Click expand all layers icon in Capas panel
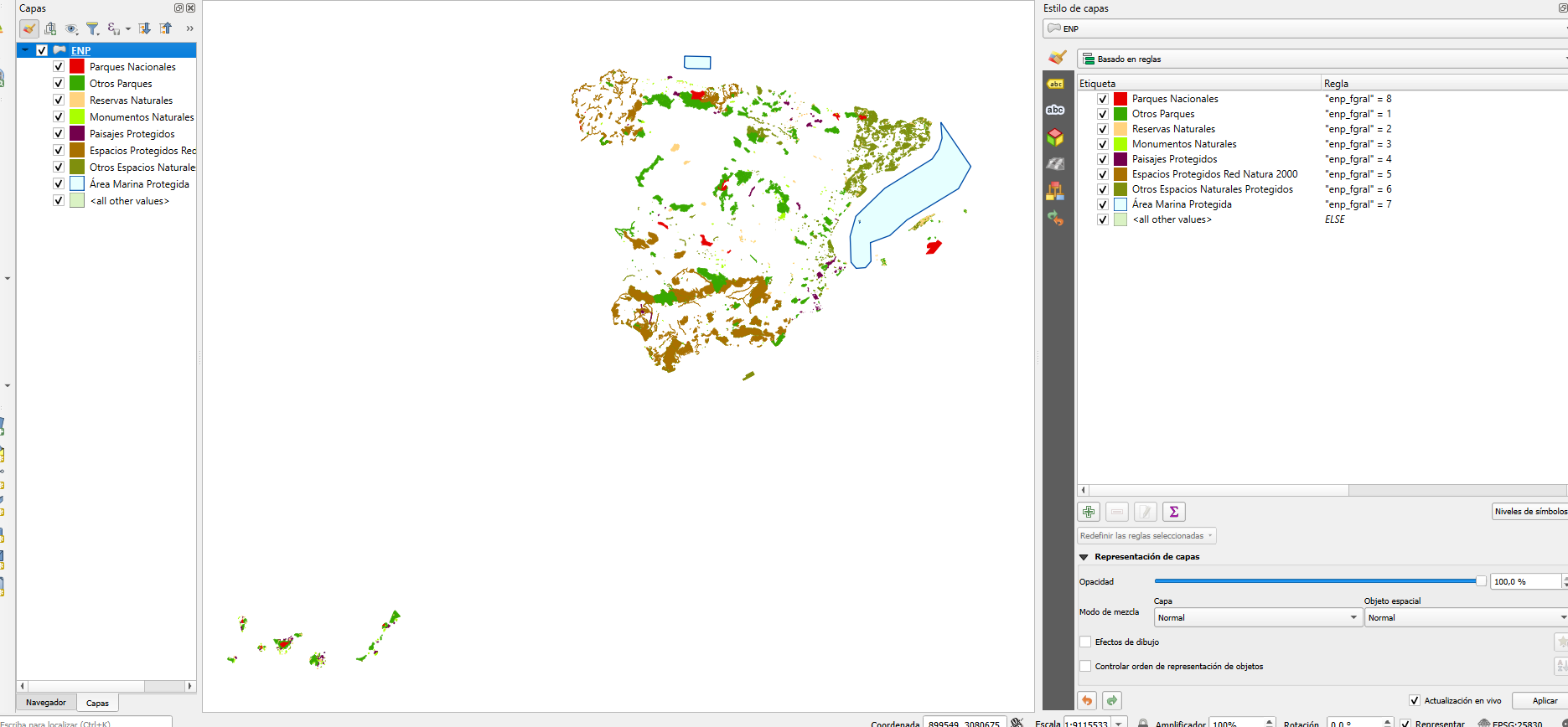The width and height of the screenshot is (1568, 727). tap(144, 28)
